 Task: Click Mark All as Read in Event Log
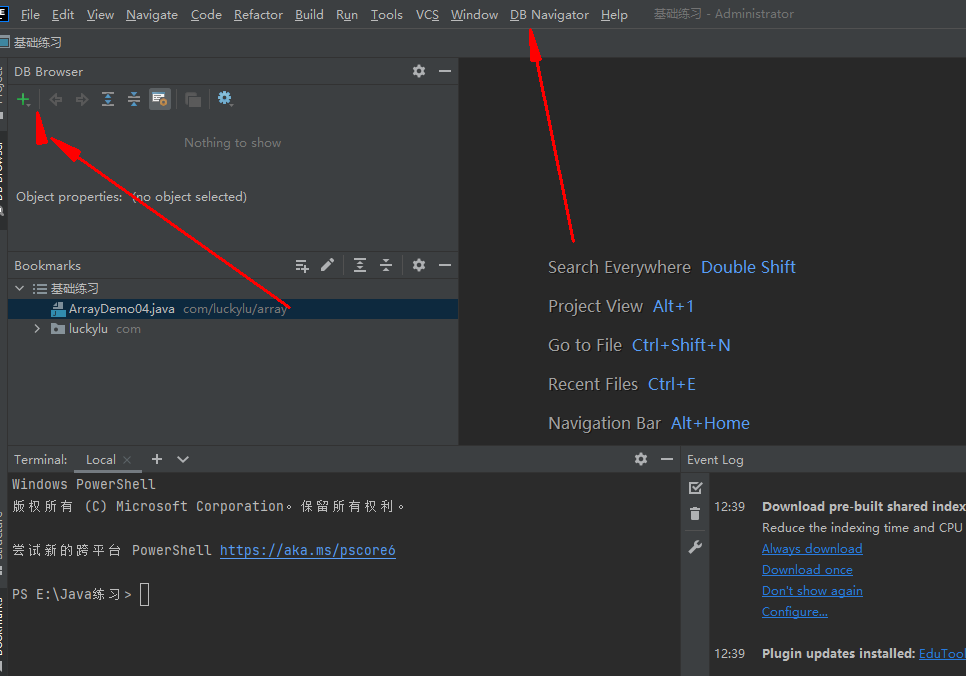pos(695,488)
